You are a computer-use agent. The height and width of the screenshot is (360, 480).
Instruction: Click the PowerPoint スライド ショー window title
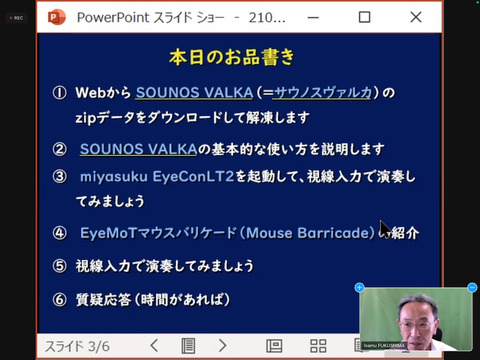point(181,17)
